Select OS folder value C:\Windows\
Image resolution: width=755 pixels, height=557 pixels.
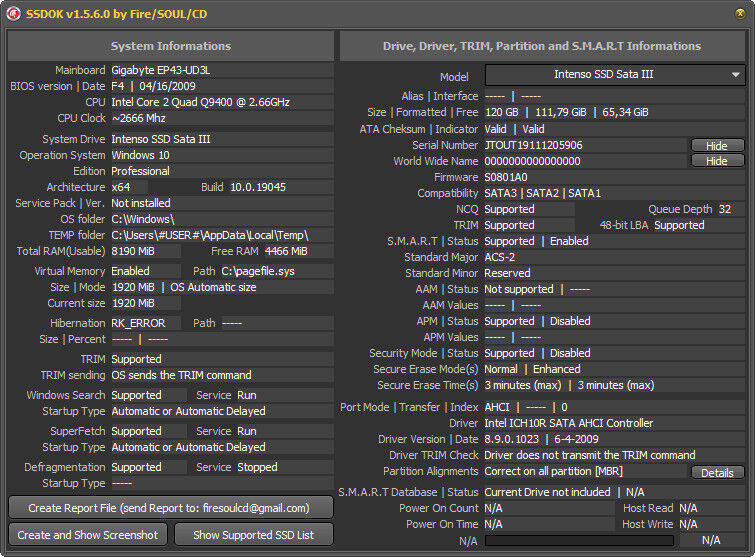143,219
